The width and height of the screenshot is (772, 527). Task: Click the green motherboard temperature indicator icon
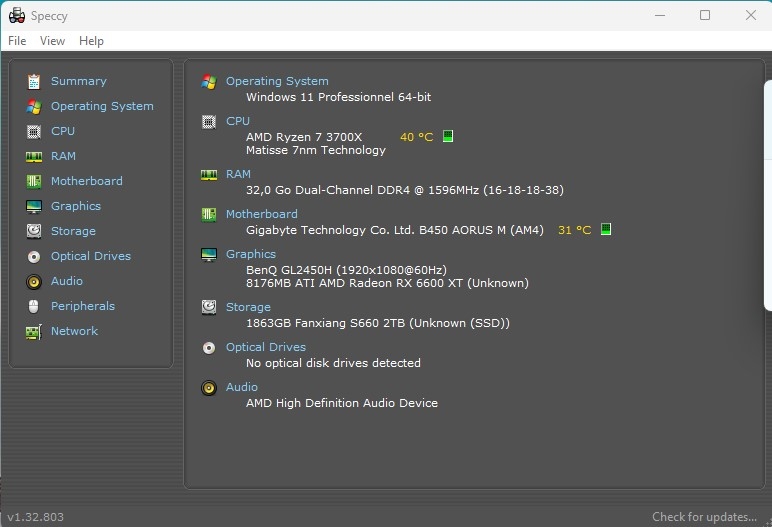606,229
